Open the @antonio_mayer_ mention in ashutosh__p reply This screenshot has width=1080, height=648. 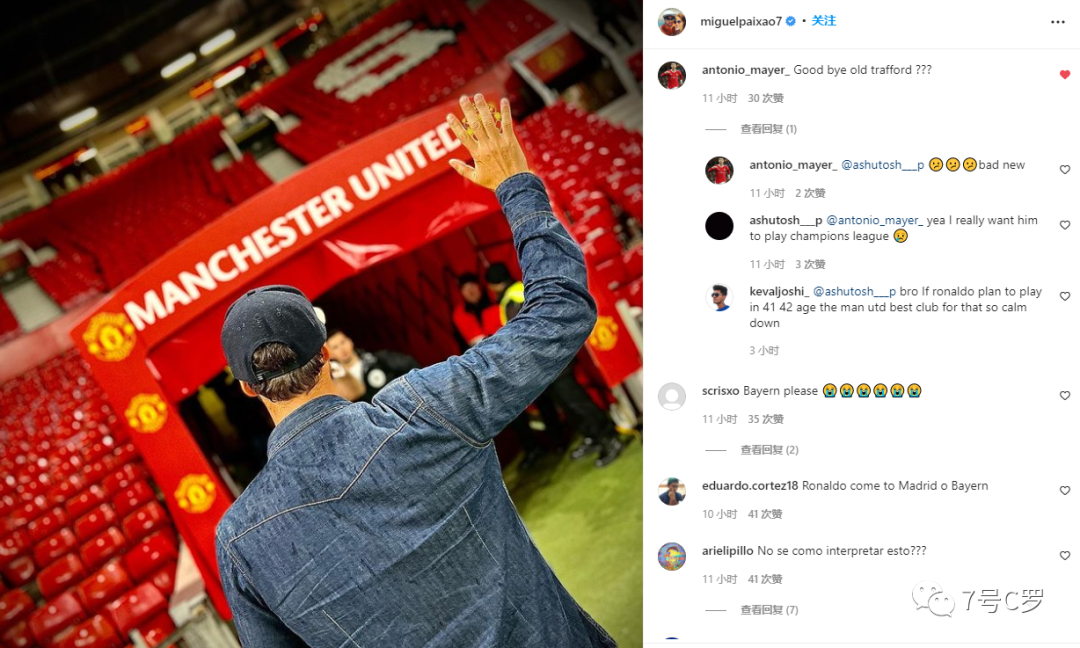pos(874,220)
